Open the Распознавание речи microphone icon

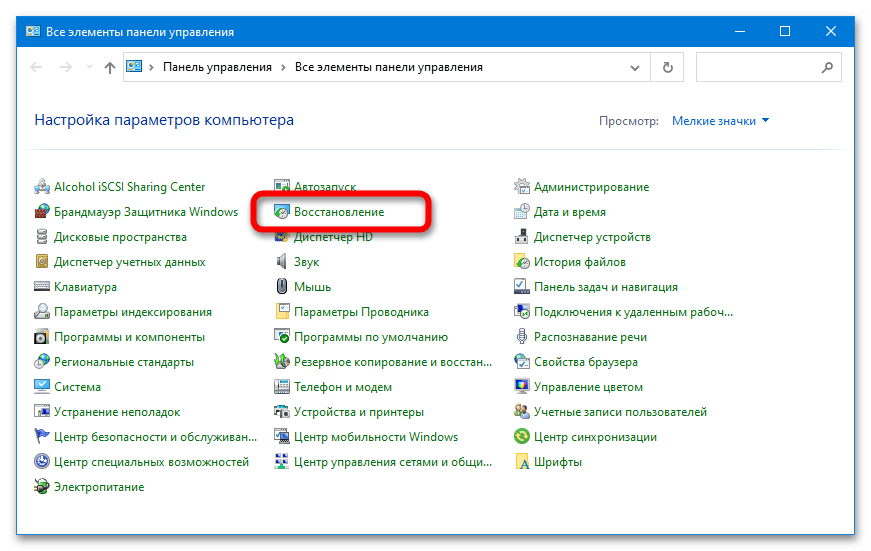tap(522, 337)
